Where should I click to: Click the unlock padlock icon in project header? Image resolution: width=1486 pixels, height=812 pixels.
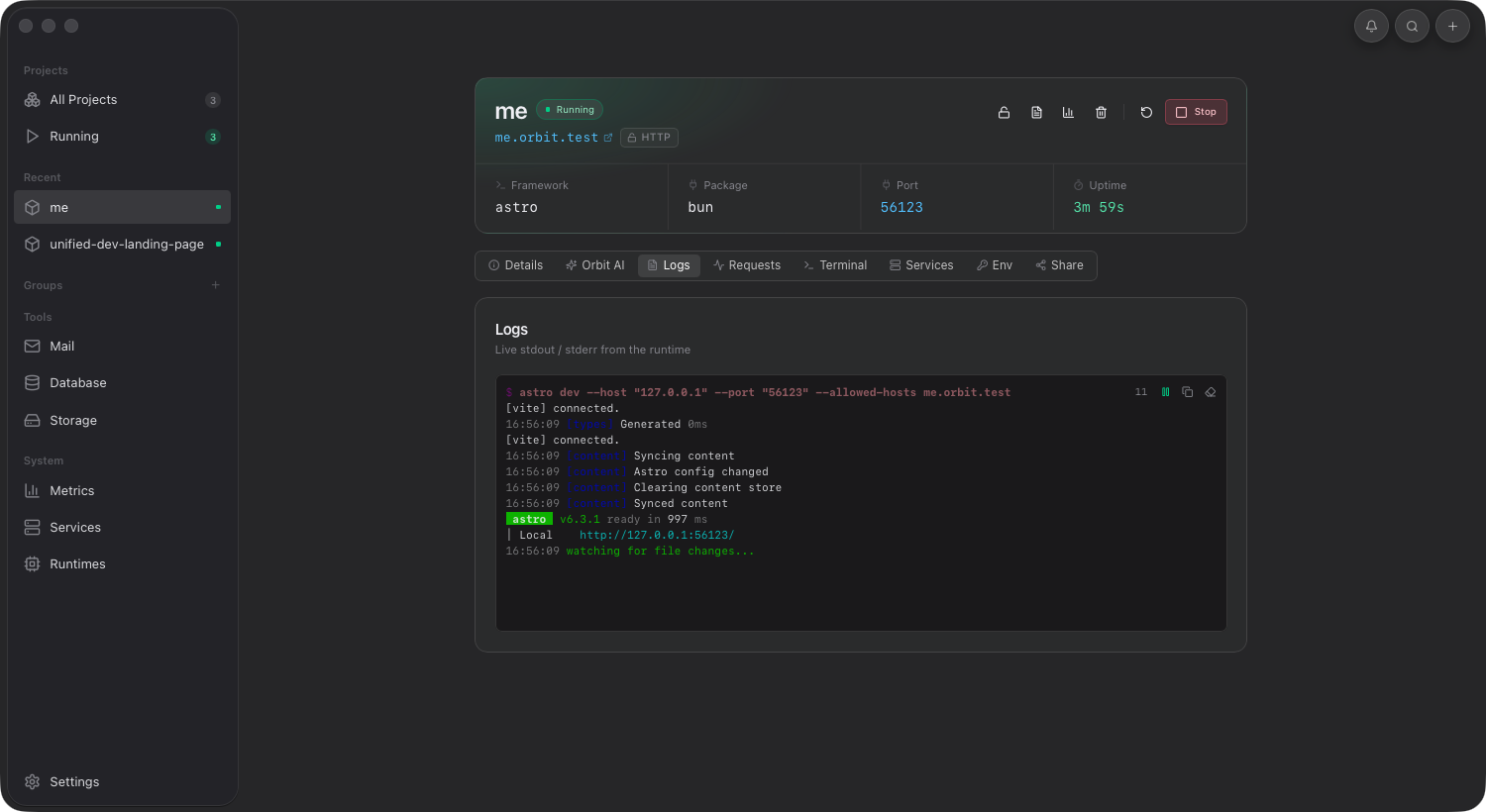pyautogui.click(x=1004, y=112)
